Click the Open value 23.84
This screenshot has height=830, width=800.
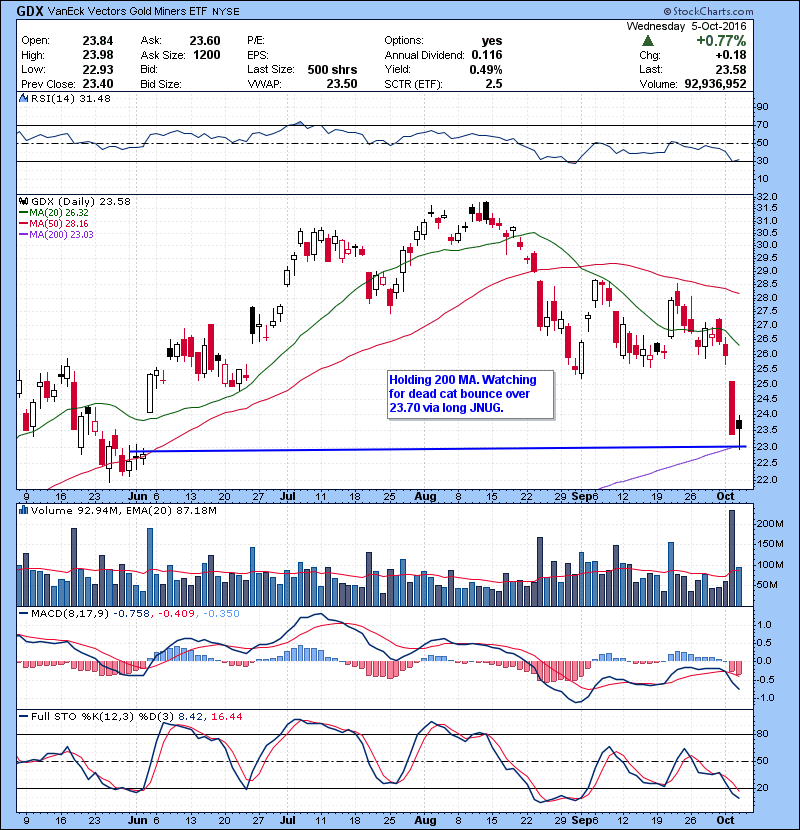click(98, 41)
